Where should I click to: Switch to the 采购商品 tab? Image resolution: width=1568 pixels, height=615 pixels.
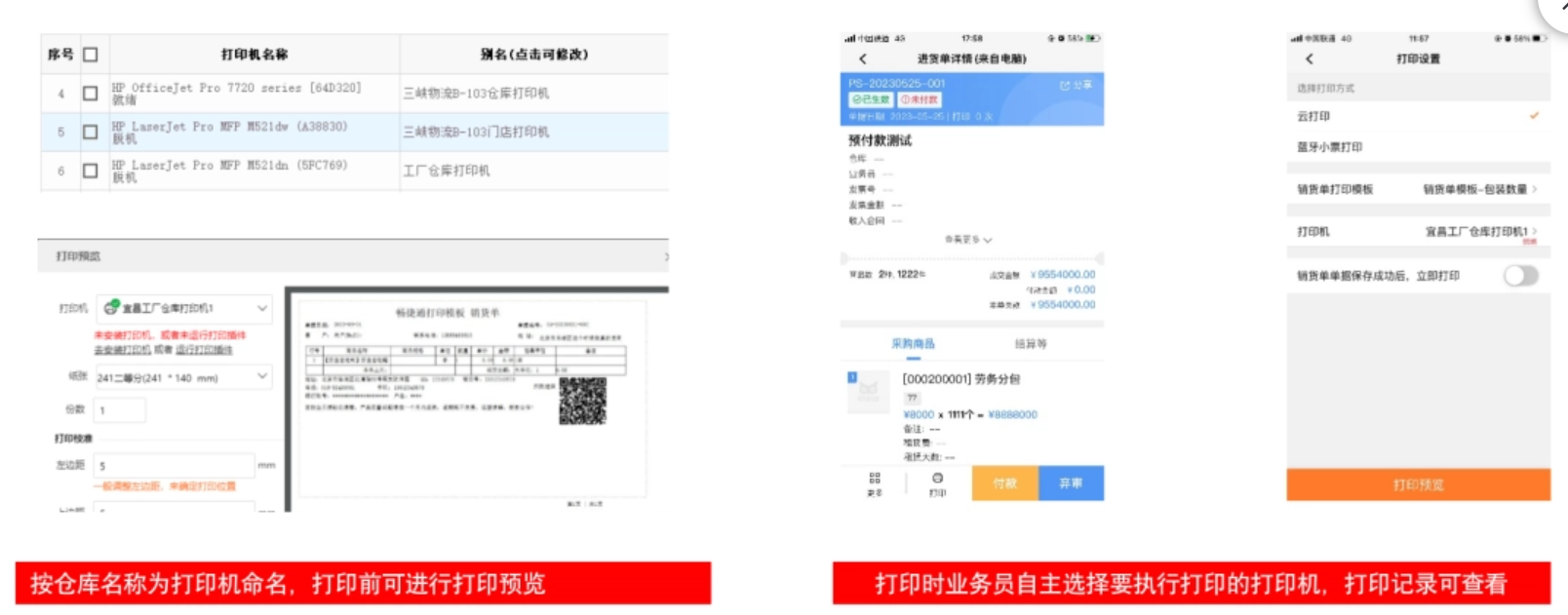click(913, 344)
